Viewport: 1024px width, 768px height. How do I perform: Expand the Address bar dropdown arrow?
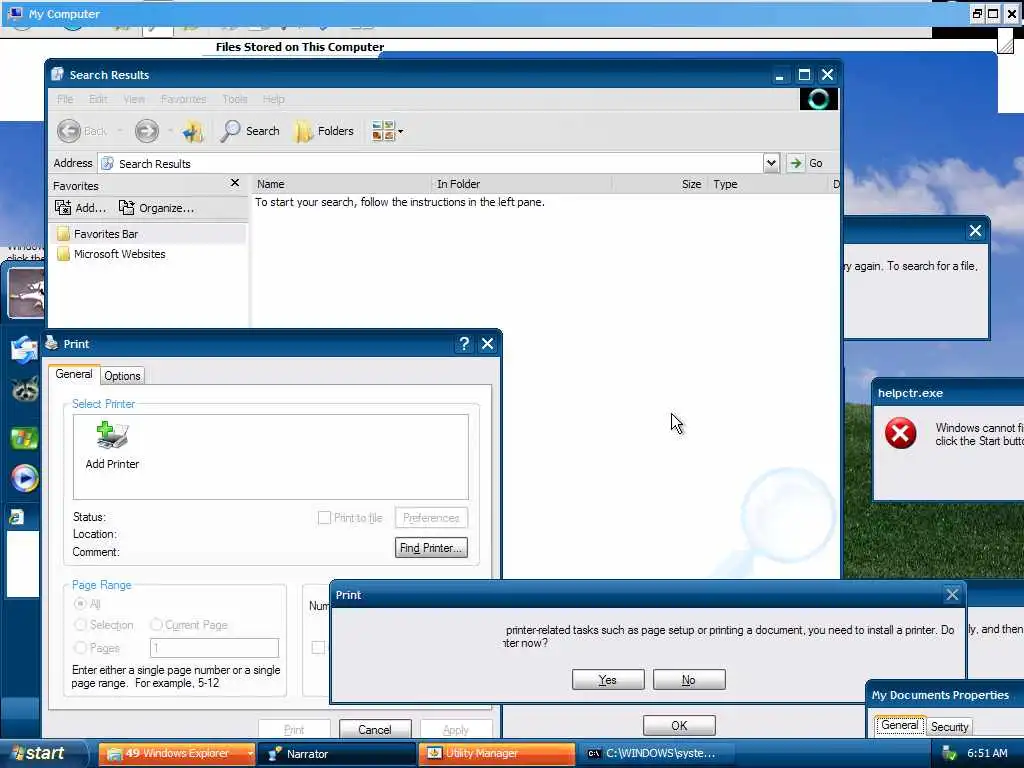point(771,163)
